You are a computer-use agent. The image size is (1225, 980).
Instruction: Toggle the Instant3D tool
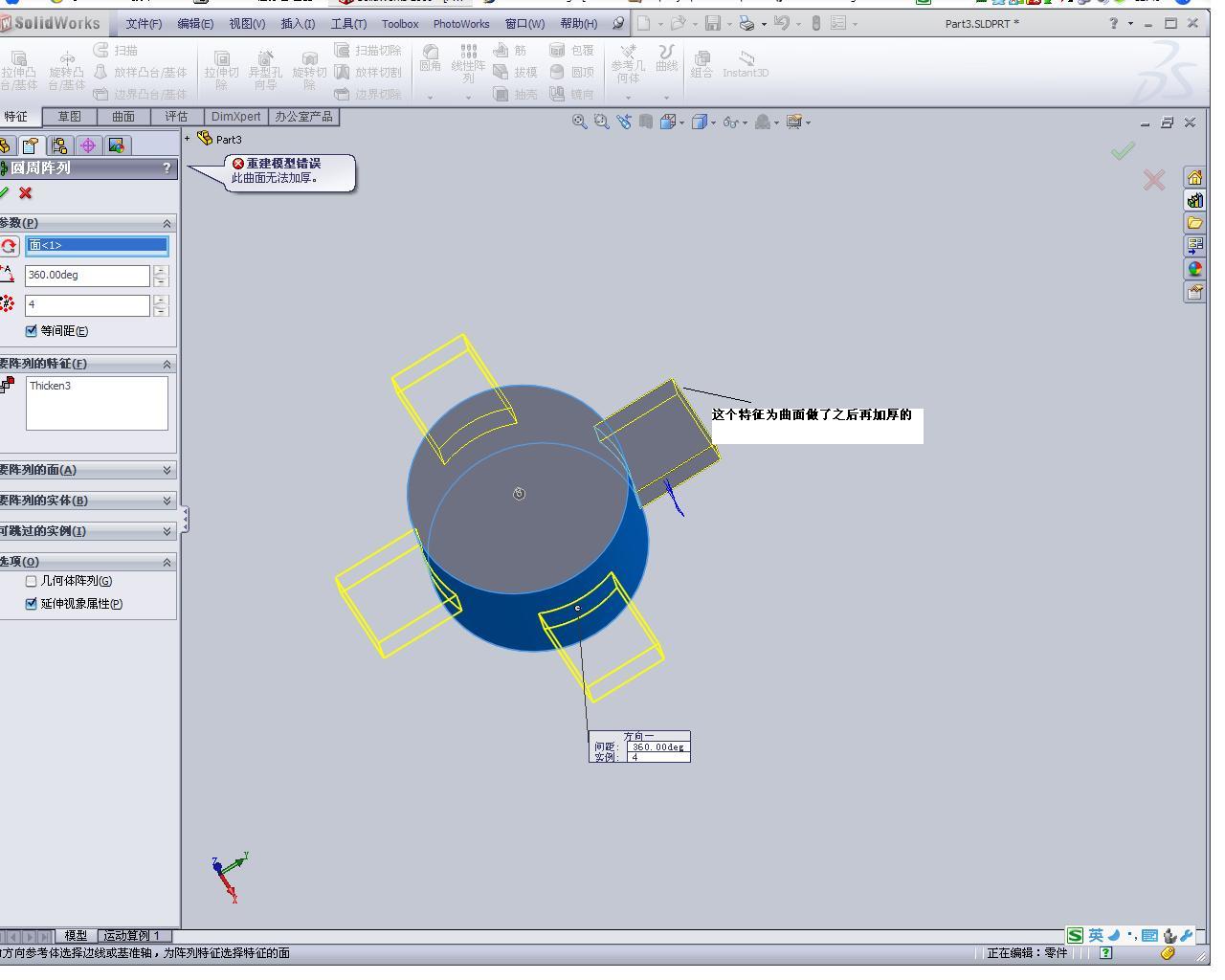click(746, 64)
